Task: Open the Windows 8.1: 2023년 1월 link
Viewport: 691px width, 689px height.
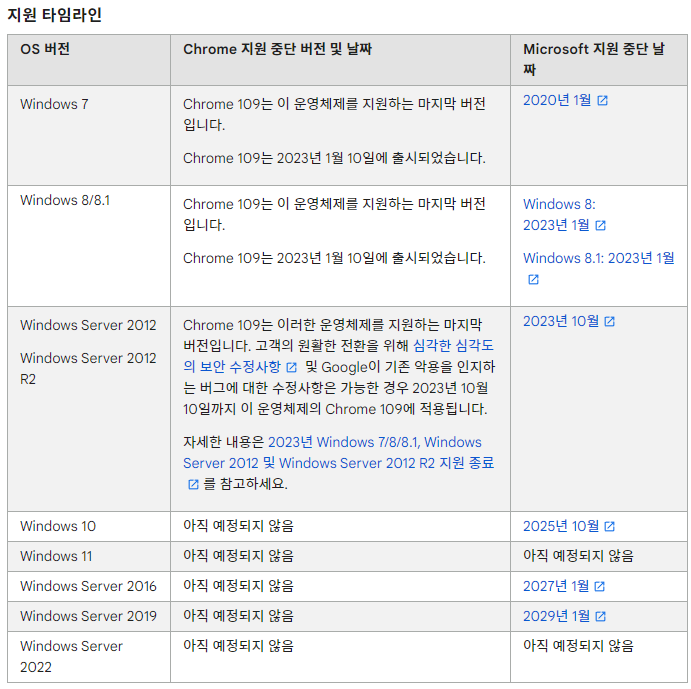Action: click(598, 258)
